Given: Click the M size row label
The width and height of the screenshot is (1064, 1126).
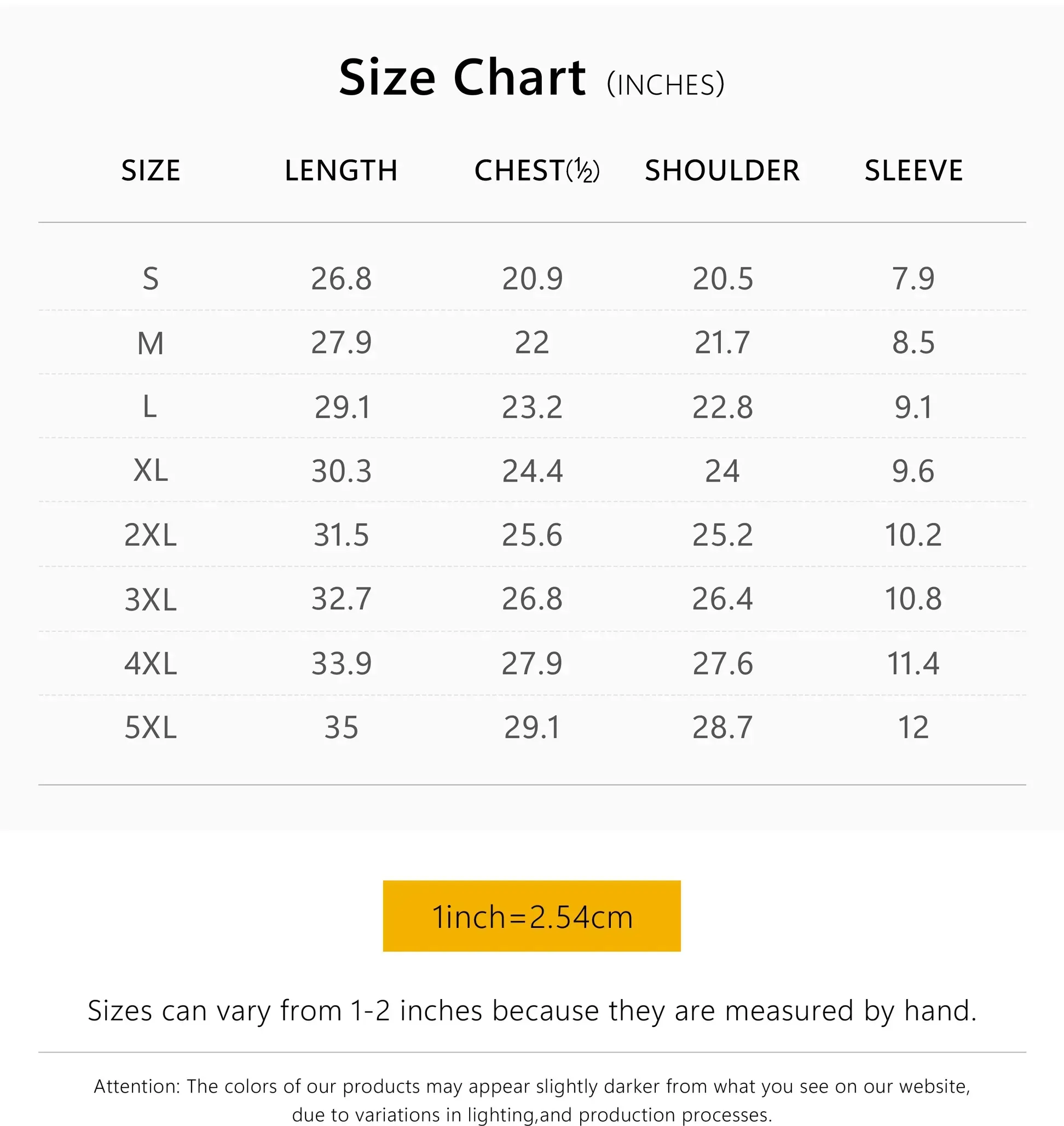Looking at the screenshot, I should click(x=151, y=343).
